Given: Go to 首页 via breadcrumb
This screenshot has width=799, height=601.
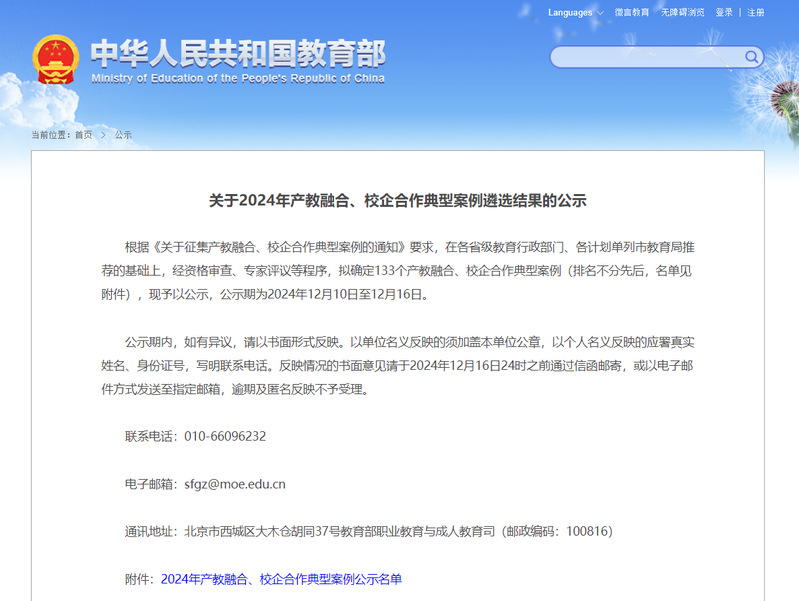Looking at the screenshot, I should 83,134.
